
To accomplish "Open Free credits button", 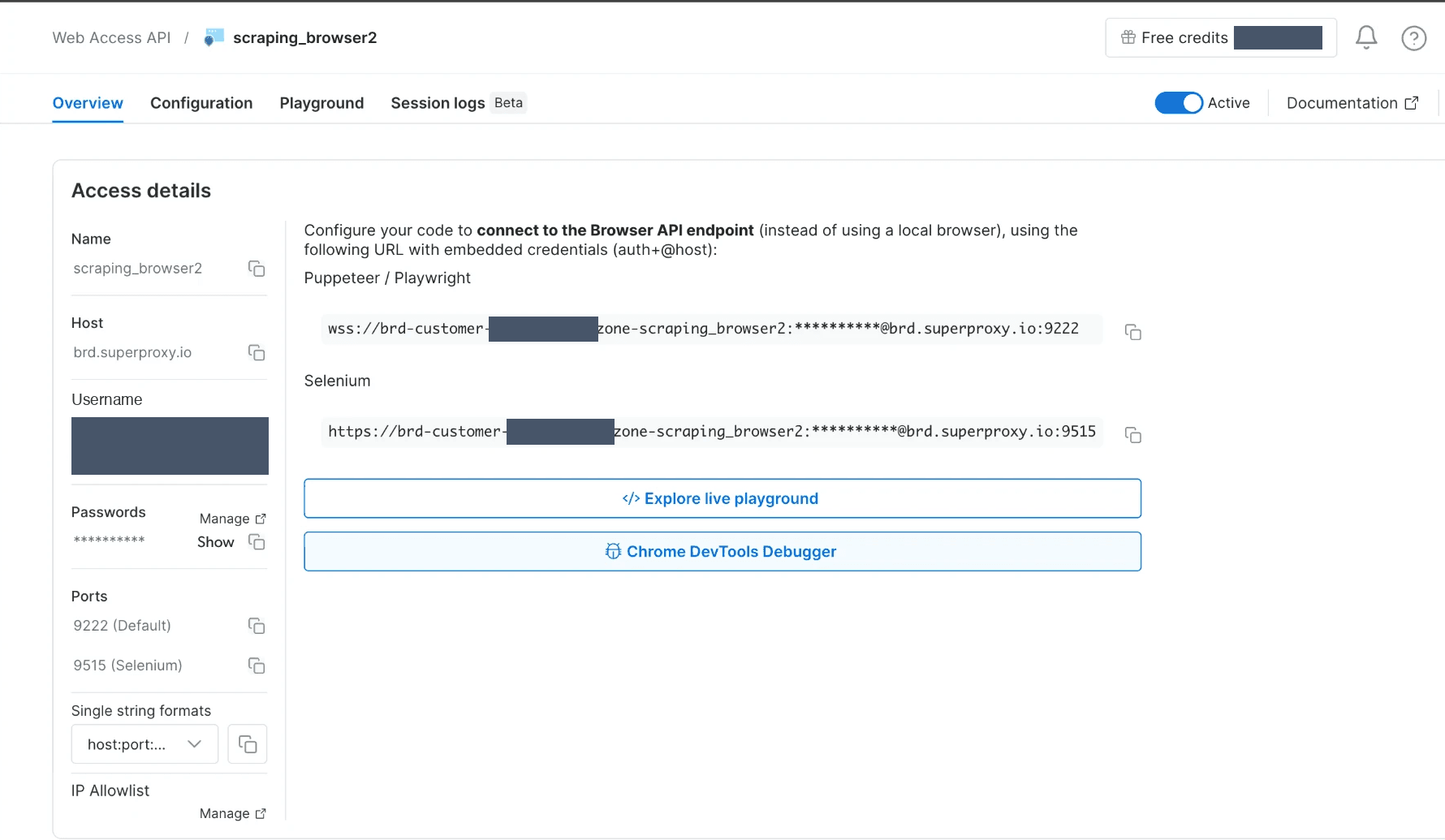I will [x=1221, y=38].
